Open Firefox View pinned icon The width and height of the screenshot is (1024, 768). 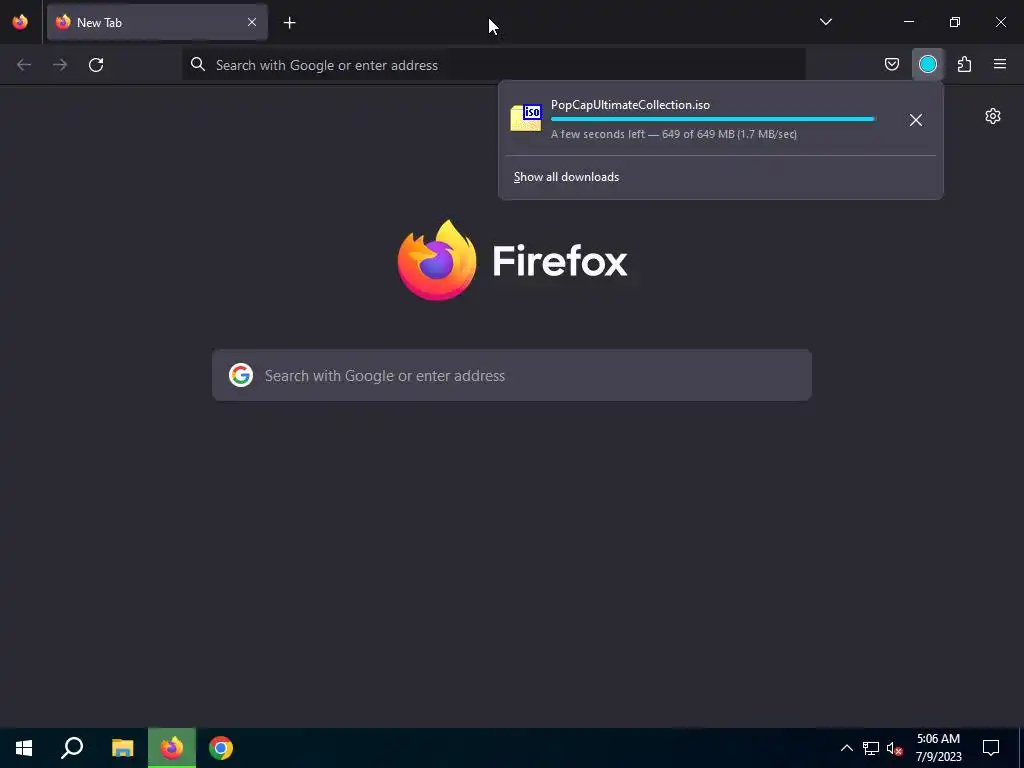point(20,22)
